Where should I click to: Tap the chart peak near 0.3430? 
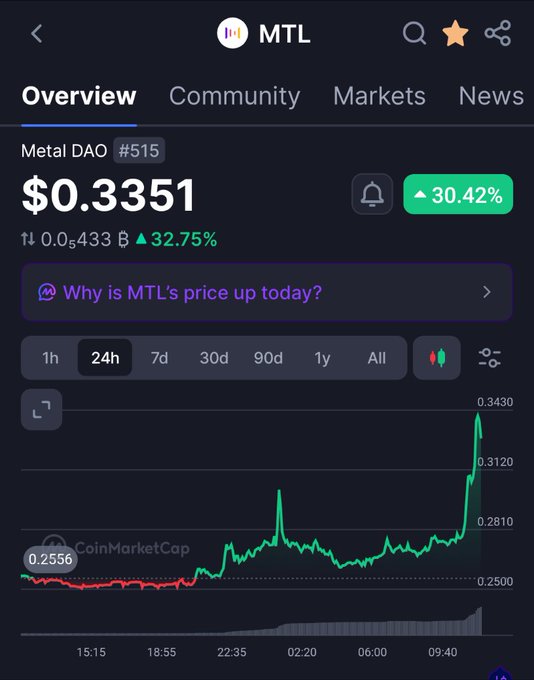pos(478,414)
